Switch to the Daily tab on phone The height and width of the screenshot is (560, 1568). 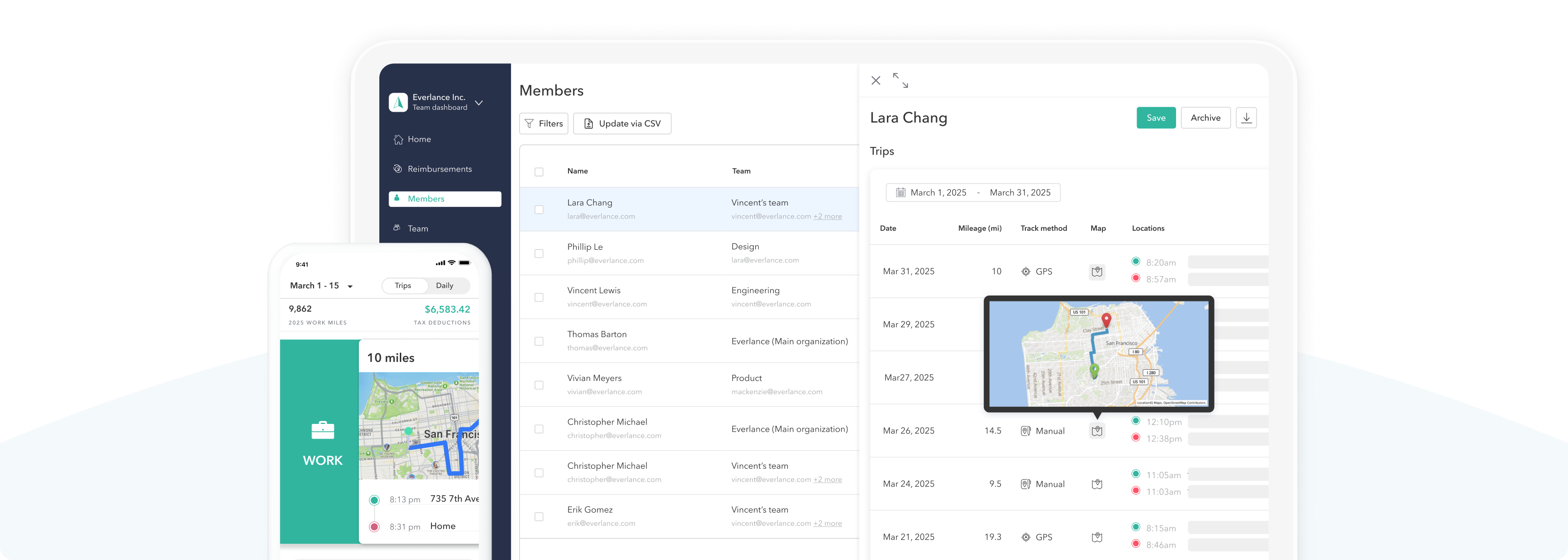coord(444,285)
